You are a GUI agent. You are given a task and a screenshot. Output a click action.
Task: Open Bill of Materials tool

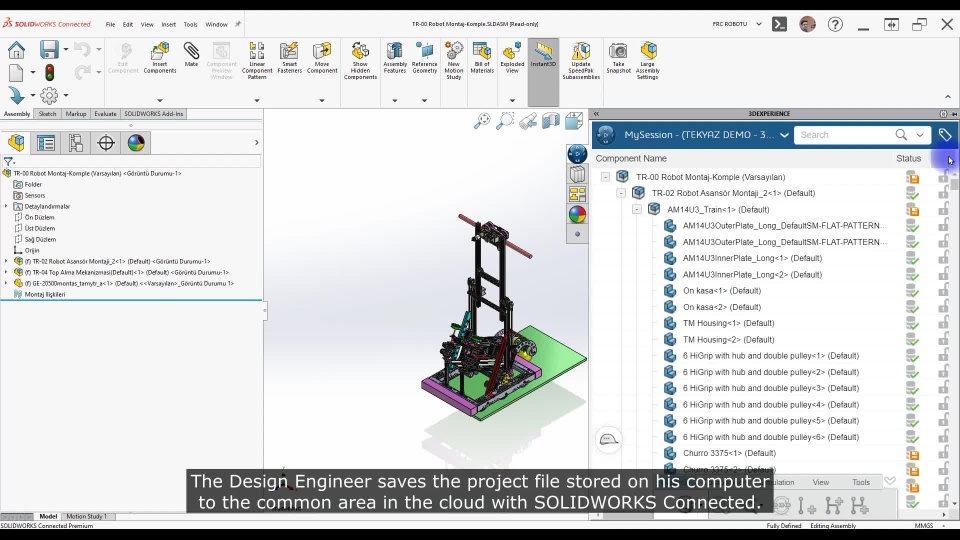pyautogui.click(x=482, y=58)
